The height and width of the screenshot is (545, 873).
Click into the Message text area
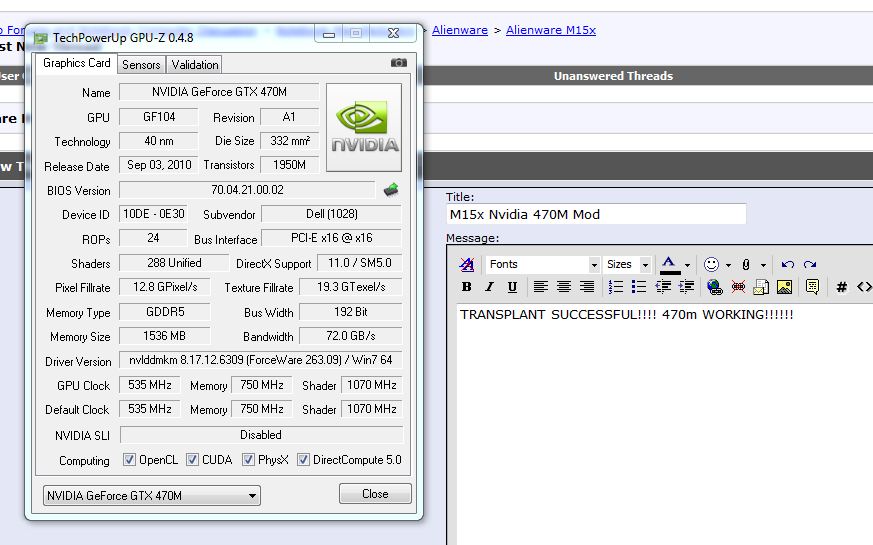coord(665,423)
